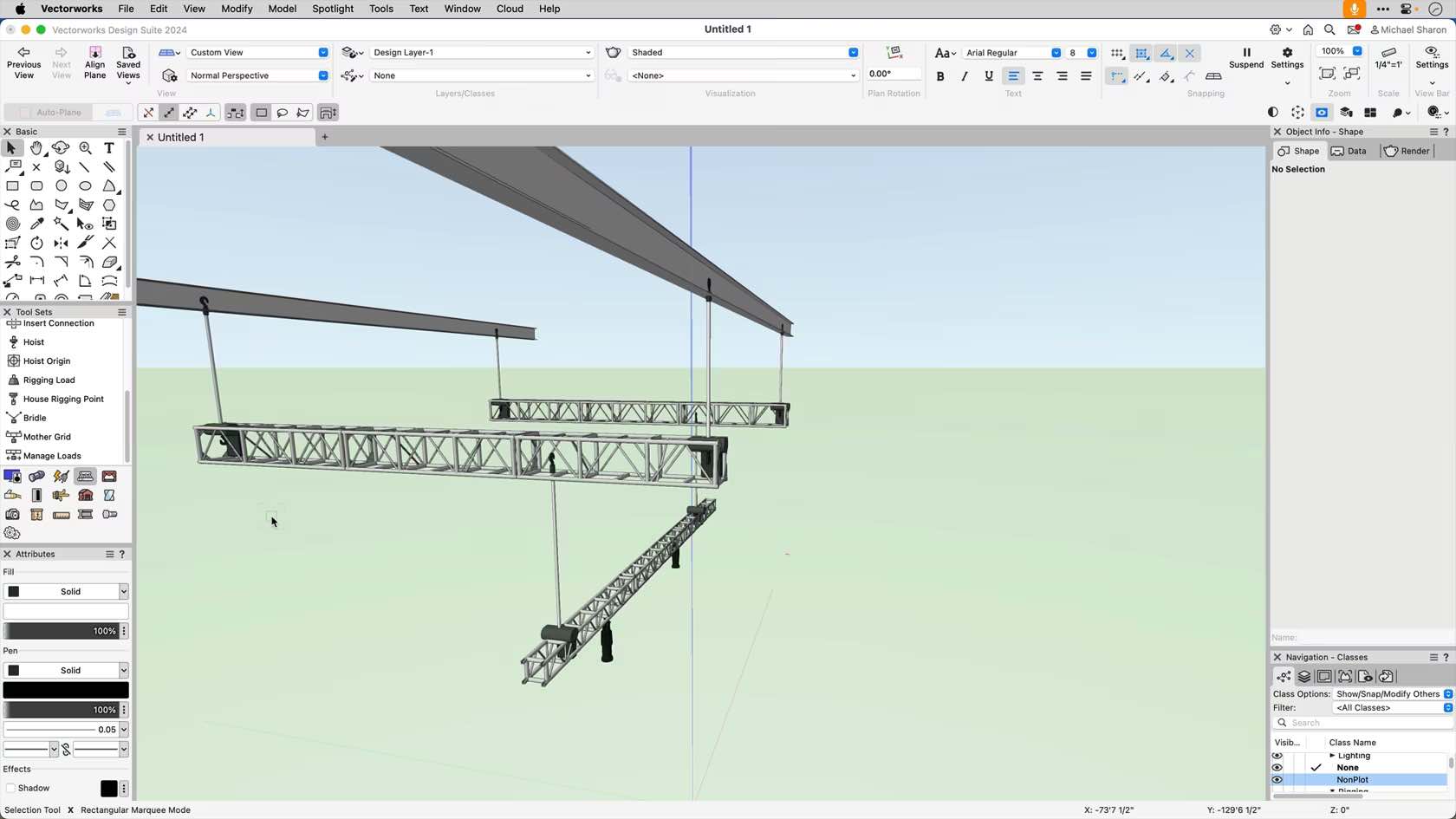Screen dimensions: 1456x819
Task: Click the black pen color swatch
Action: coord(66,689)
